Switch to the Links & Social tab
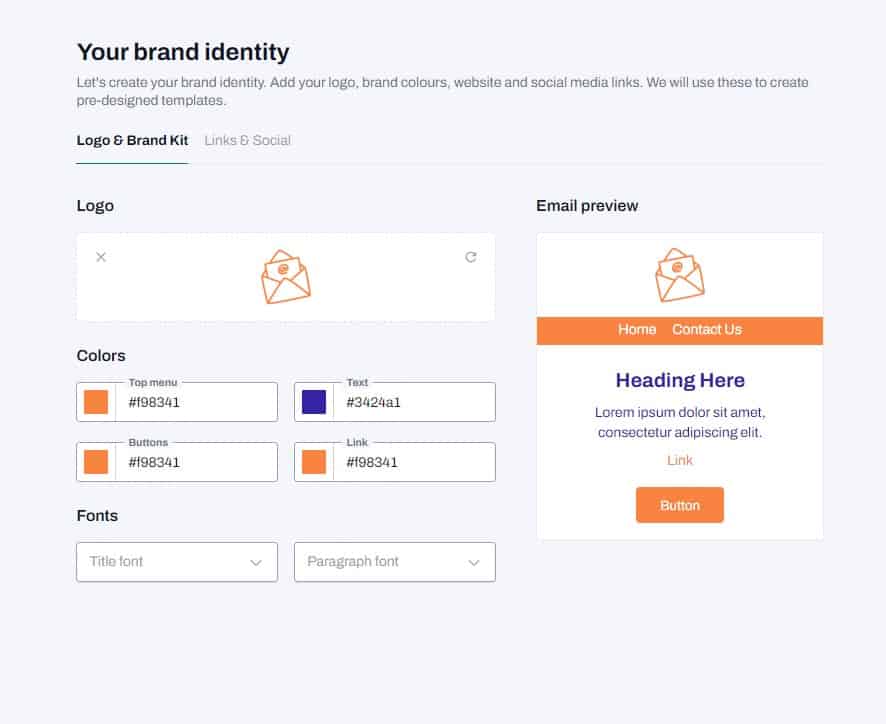This screenshot has height=724, width=886. [x=247, y=140]
